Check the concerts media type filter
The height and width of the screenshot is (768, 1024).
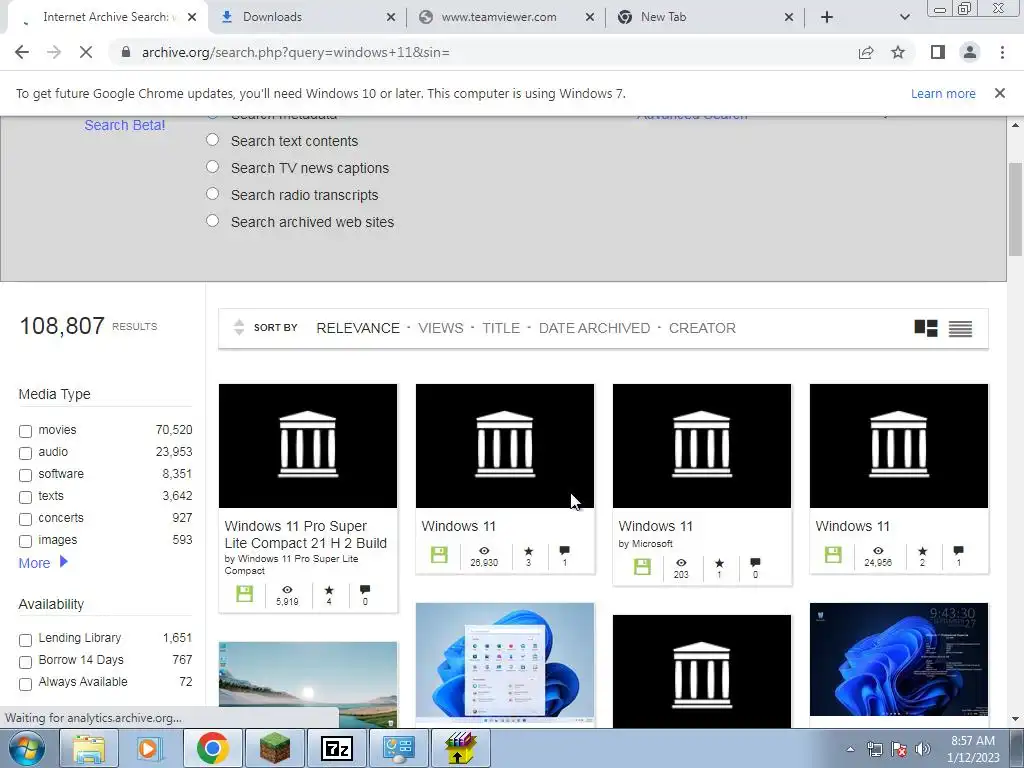(25, 519)
